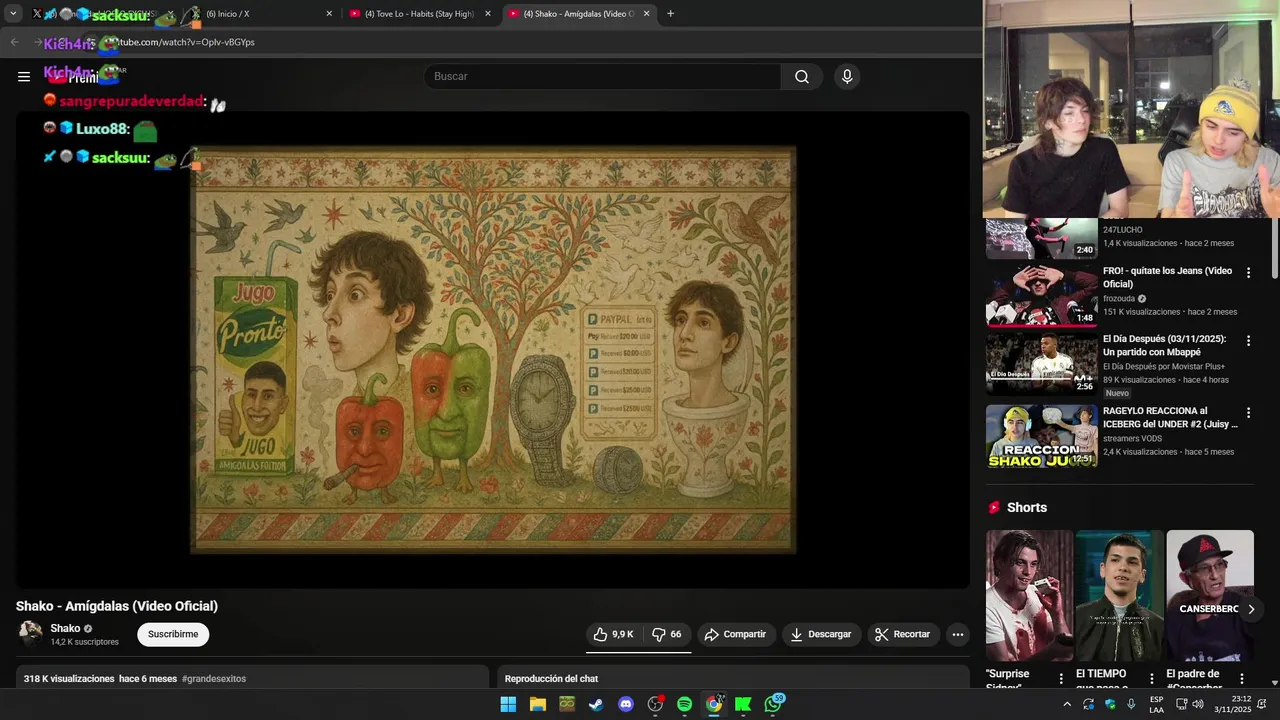Open the #grandesexitos hashtag link
Viewport: 1280px width, 720px height.
tap(214, 679)
